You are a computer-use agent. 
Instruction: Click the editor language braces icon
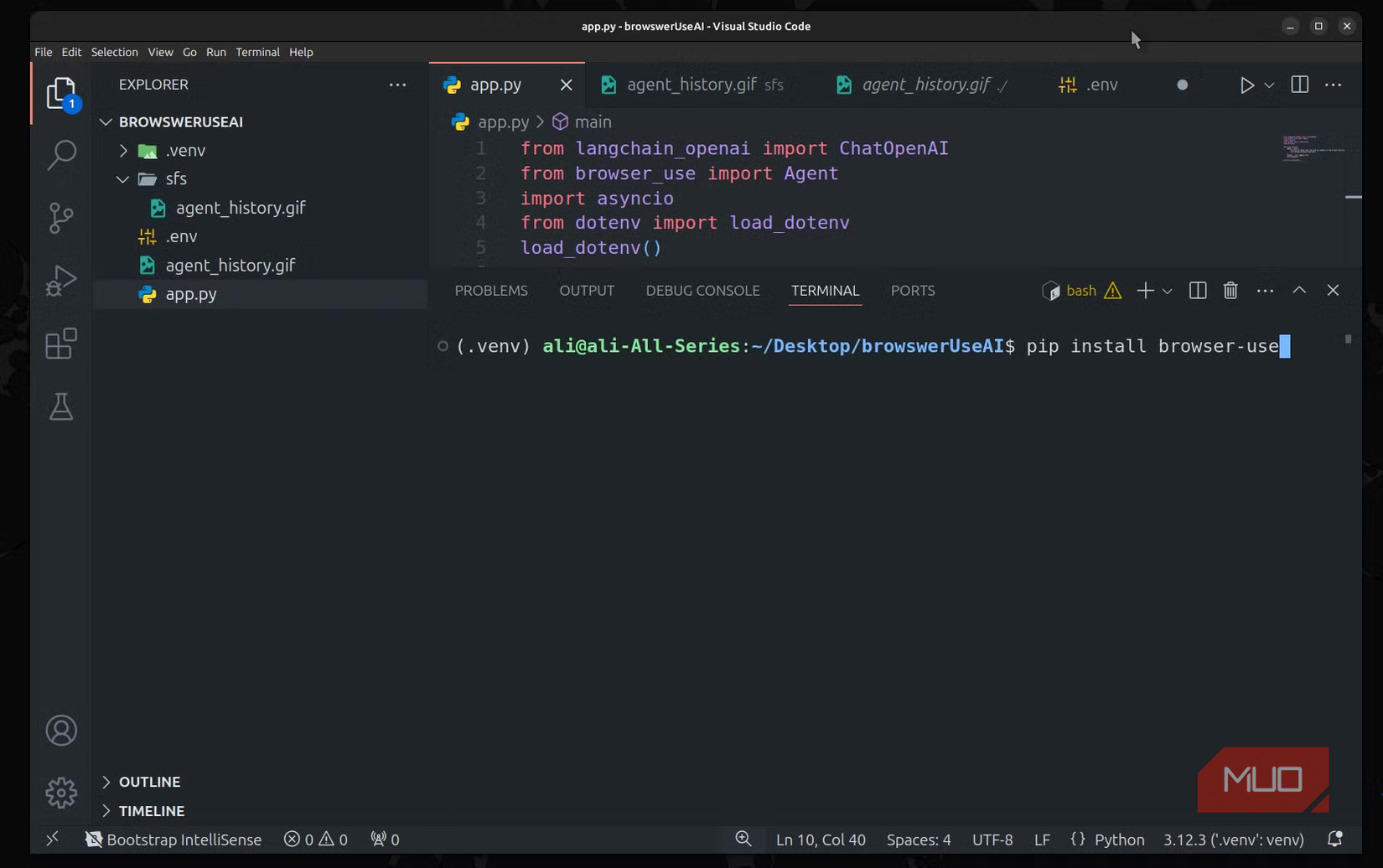[x=1078, y=839]
